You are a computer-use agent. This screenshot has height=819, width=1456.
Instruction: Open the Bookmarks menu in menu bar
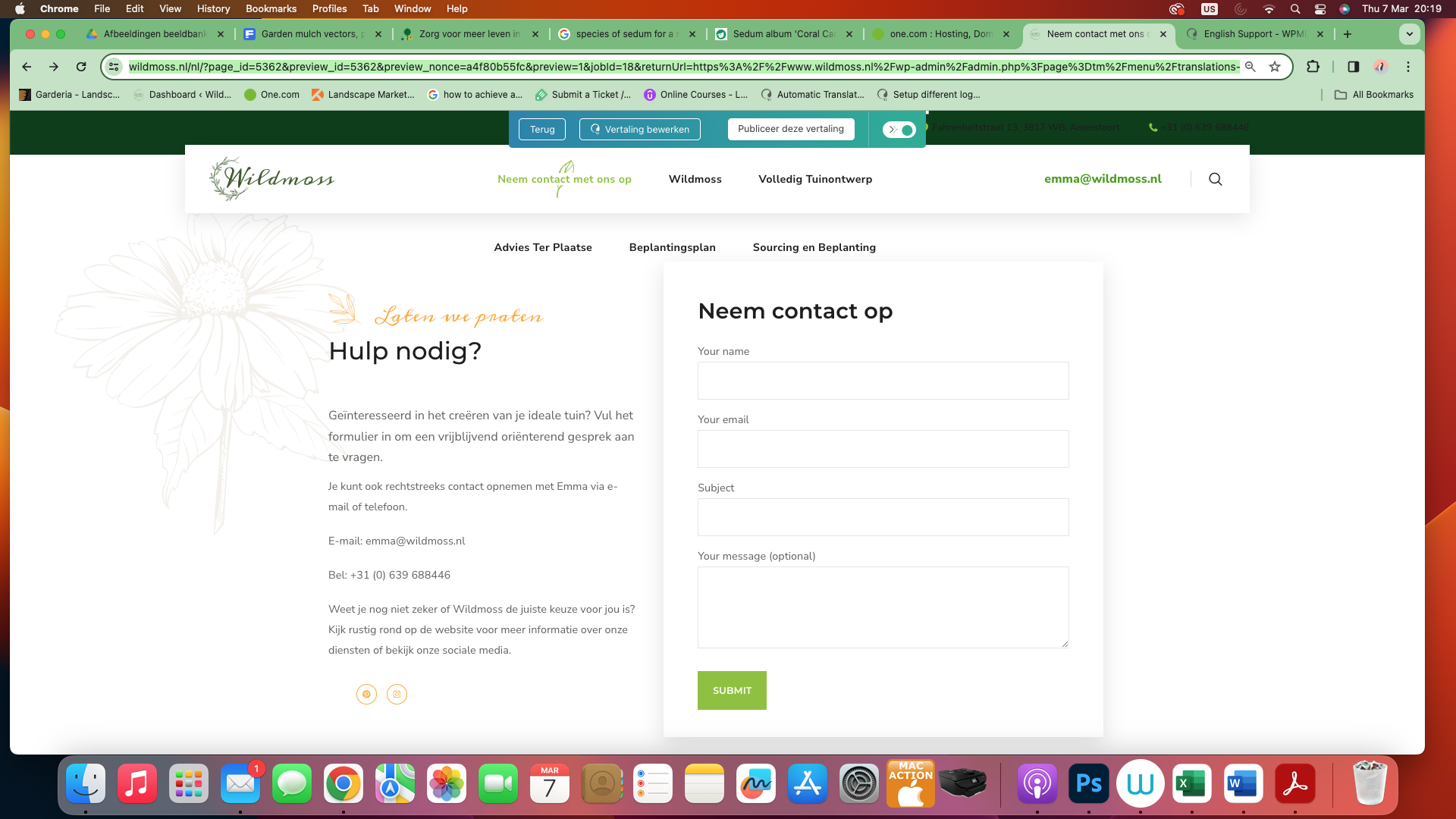[271, 9]
